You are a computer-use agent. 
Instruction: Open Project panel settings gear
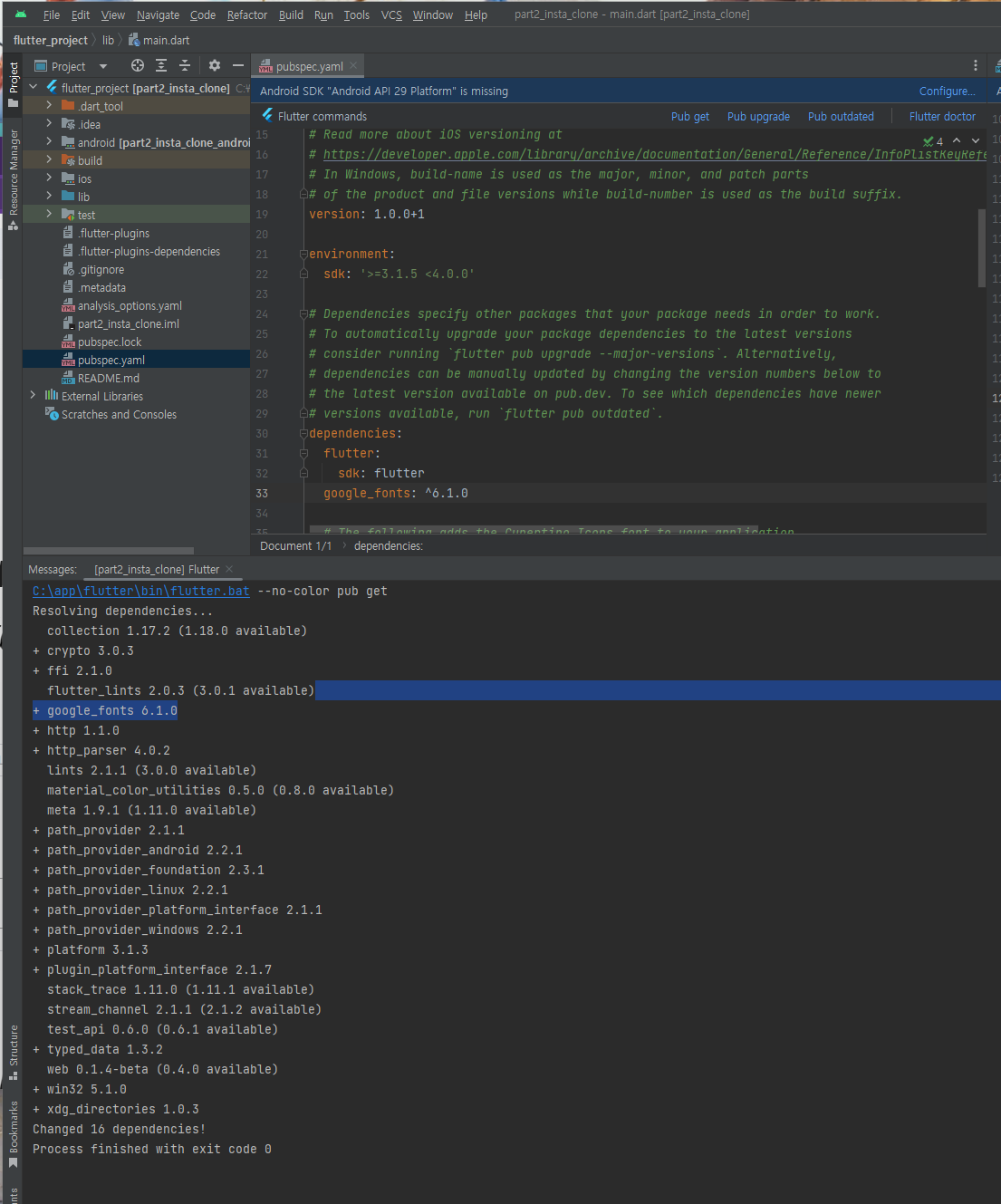(215, 65)
